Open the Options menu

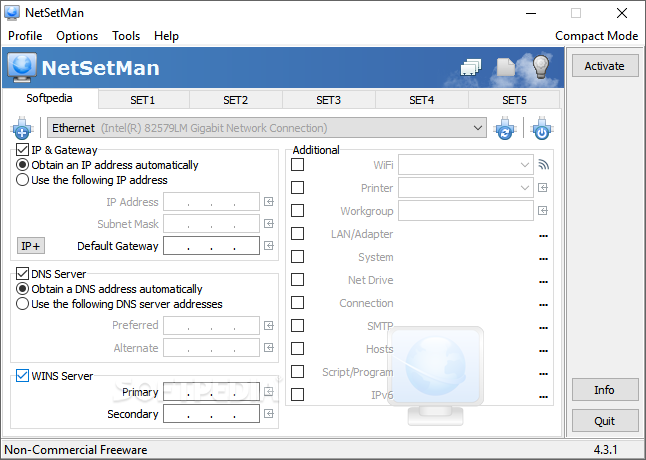[77, 36]
